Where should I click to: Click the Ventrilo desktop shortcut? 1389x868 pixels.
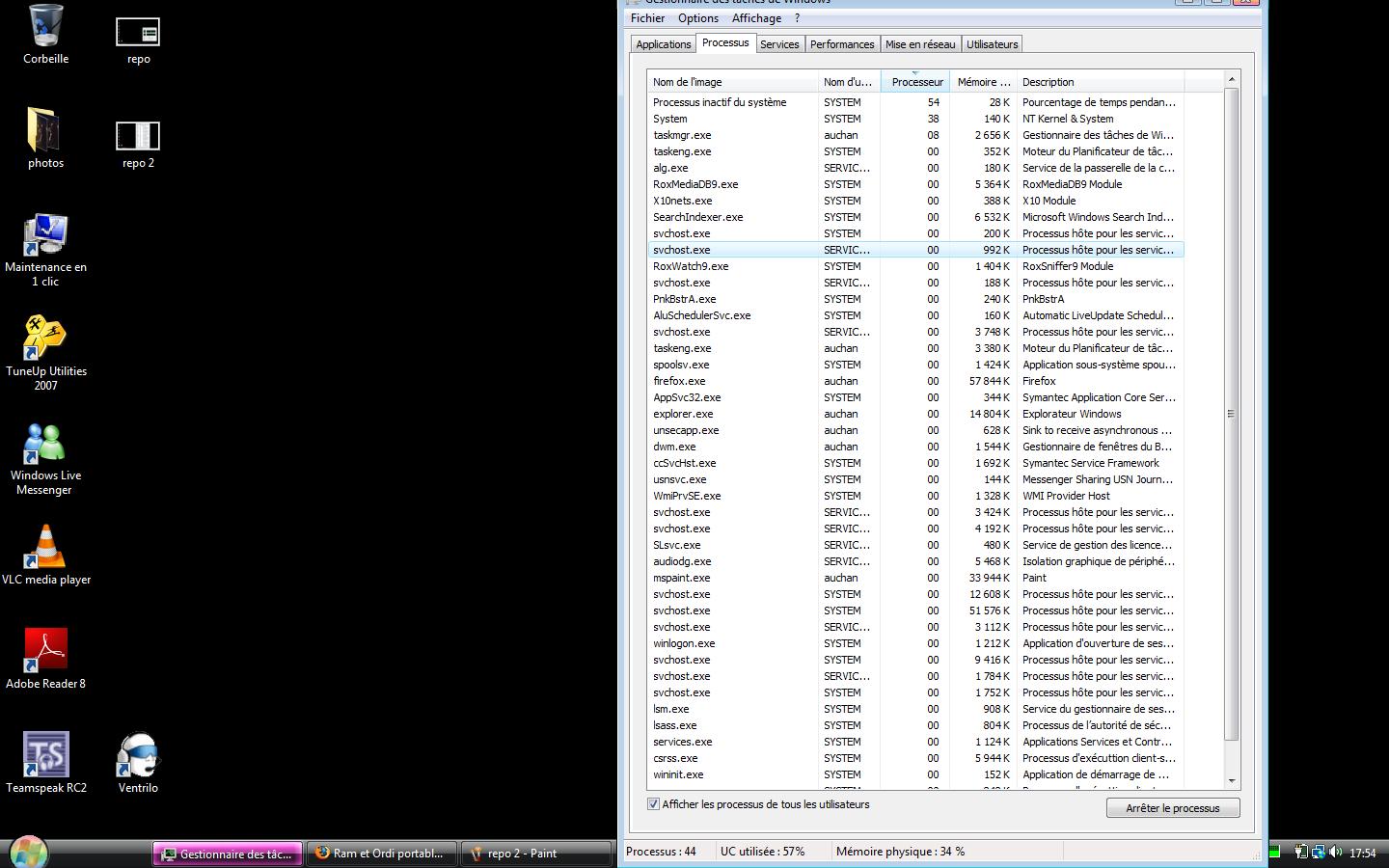coord(138,763)
